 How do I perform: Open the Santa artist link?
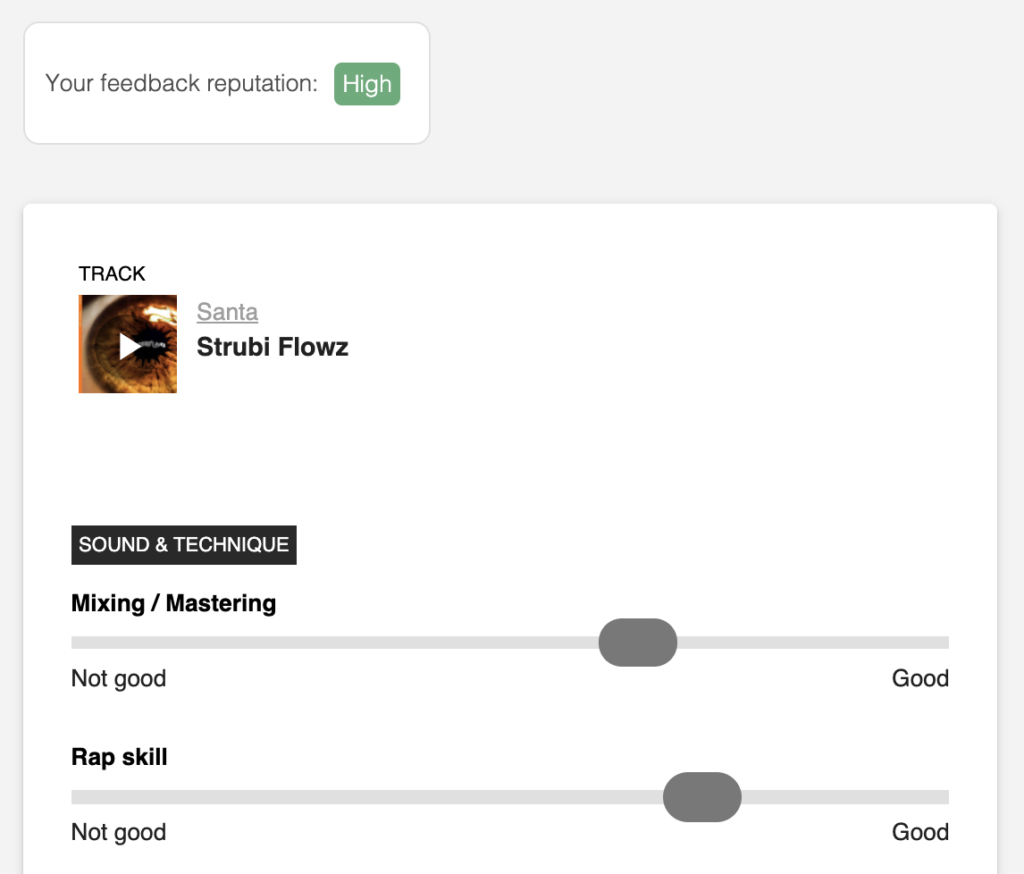point(227,312)
